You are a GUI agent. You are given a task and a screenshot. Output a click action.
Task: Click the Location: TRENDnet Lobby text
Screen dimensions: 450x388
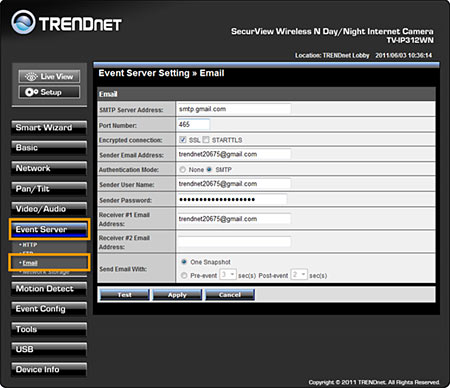point(332,55)
